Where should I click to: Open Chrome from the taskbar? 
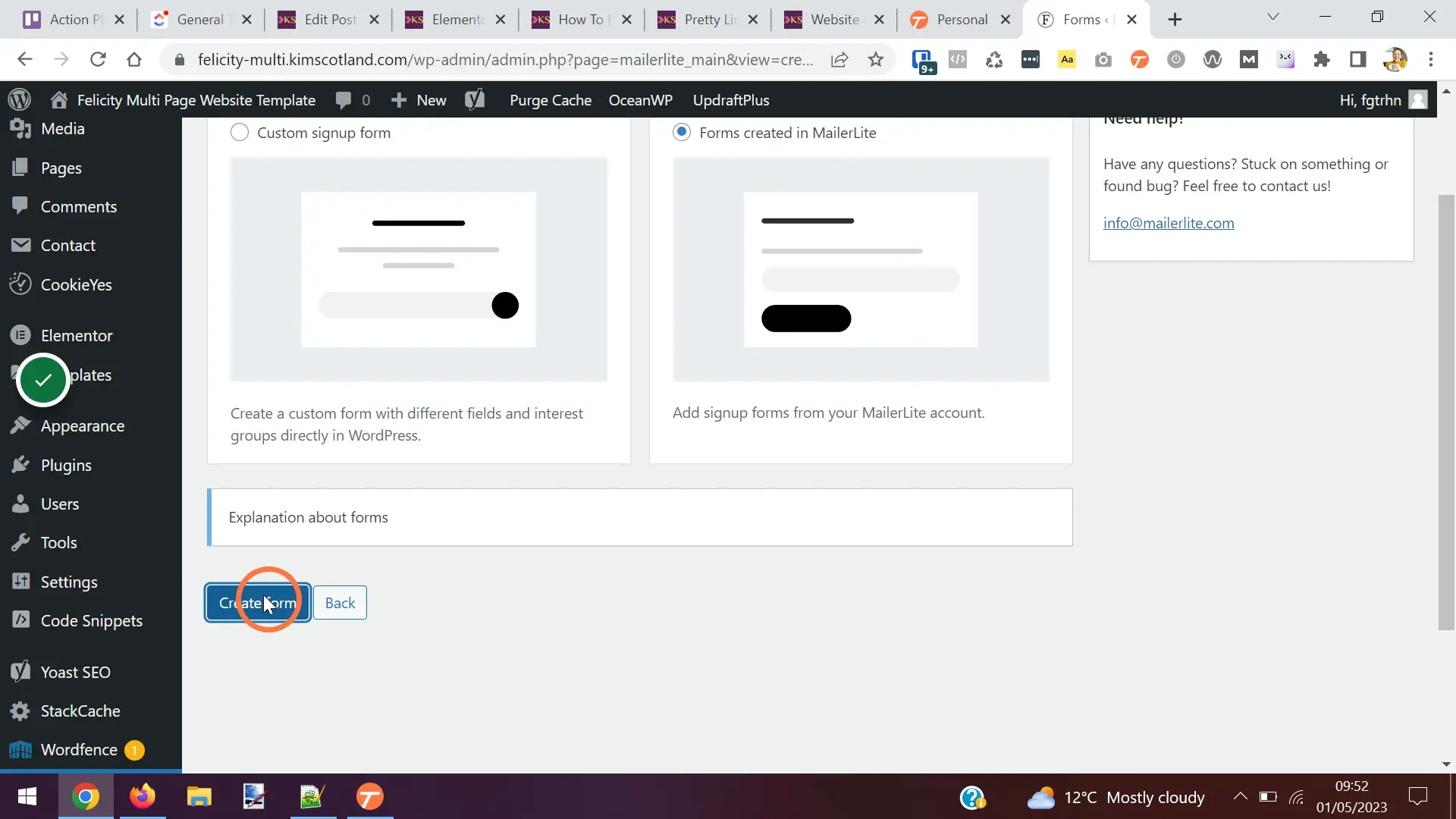pyautogui.click(x=86, y=796)
